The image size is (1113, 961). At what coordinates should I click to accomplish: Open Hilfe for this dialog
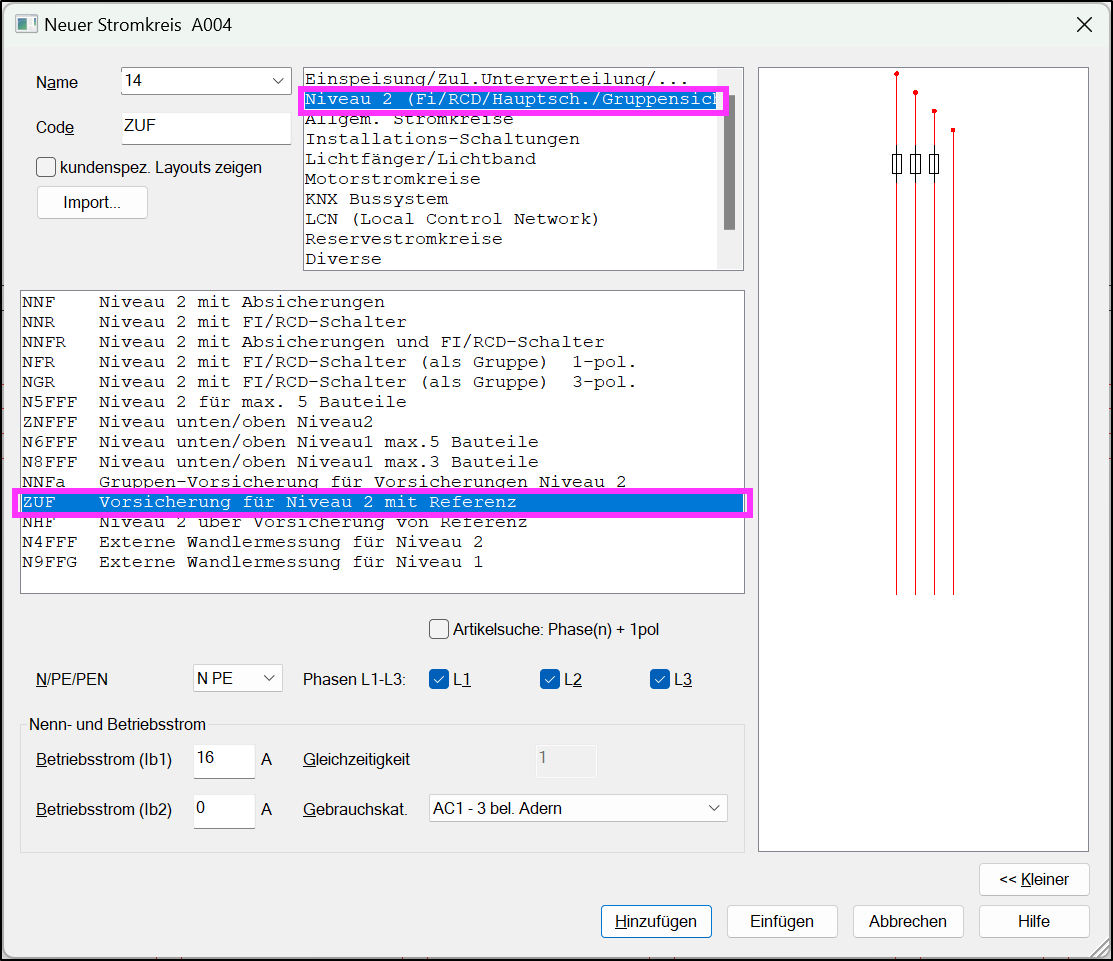pyautogui.click(x=1034, y=921)
